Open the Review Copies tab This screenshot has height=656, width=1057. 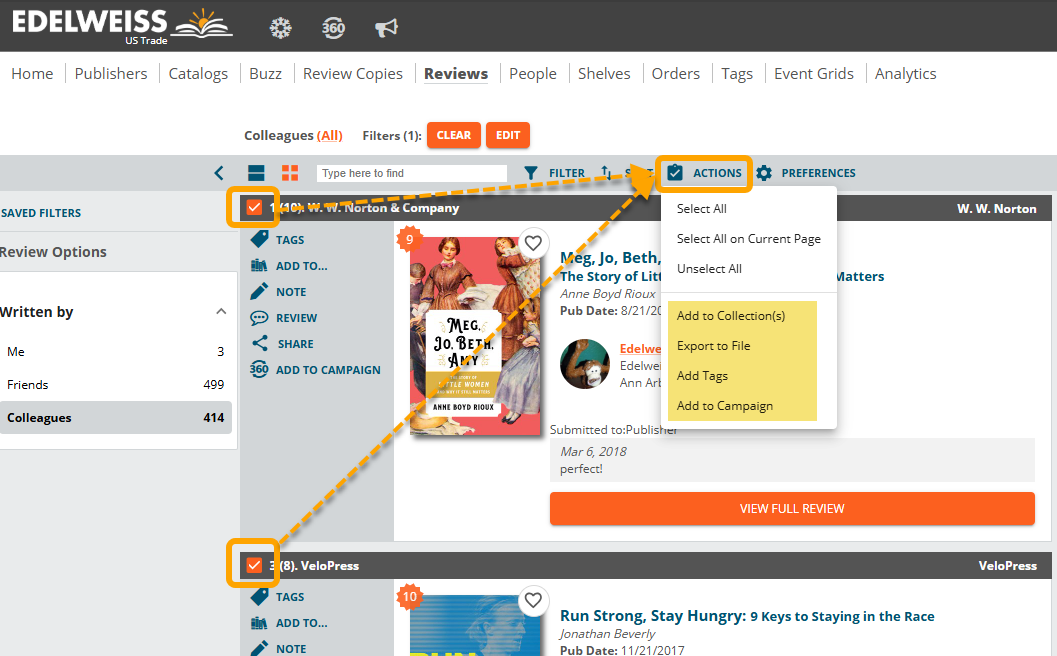click(x=353, y=73)
